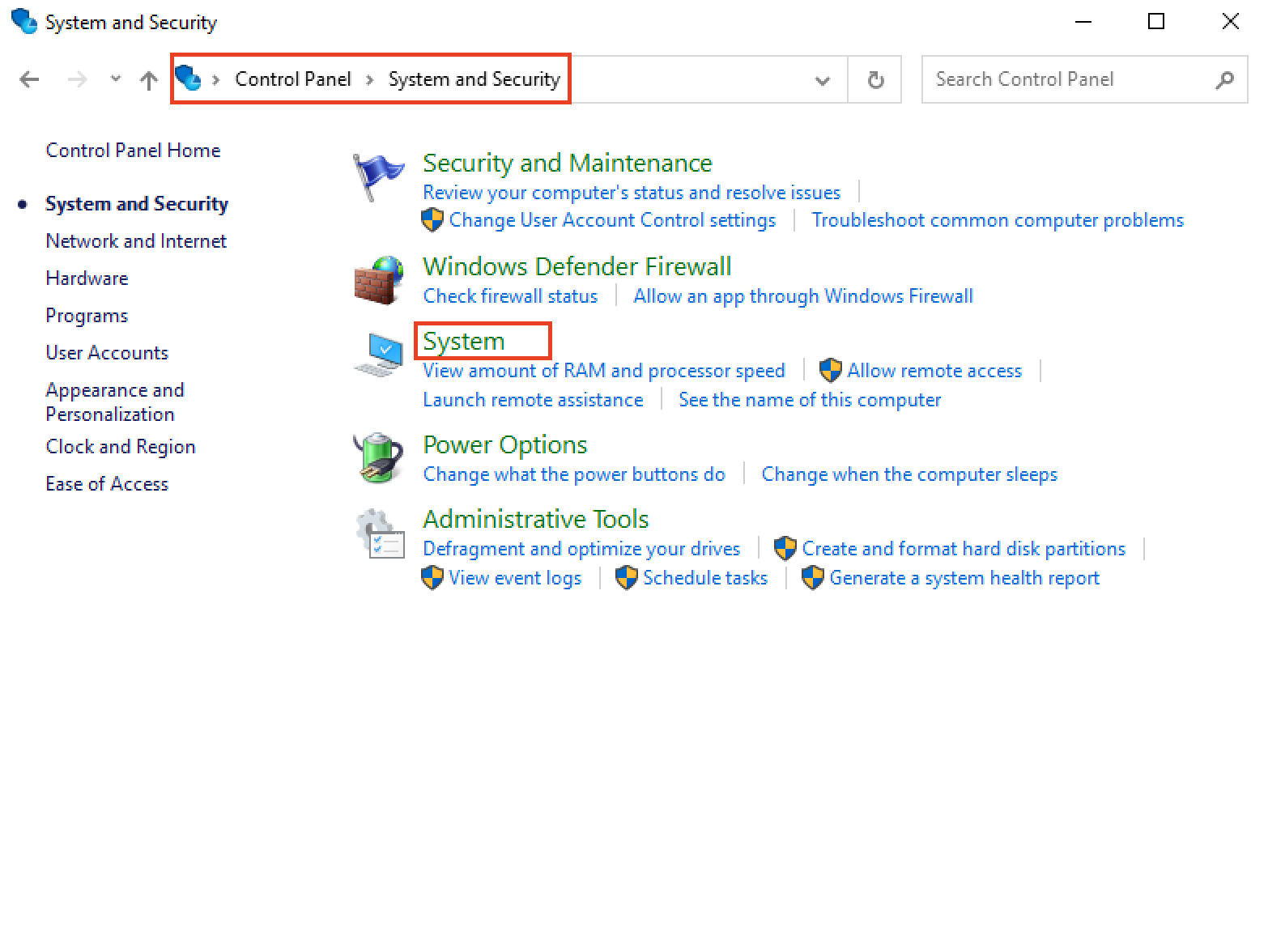The height and width of the screenshot is (952, 1268).
Task: Refresh the Control Panel view
Action: click(x=875, y=79)
